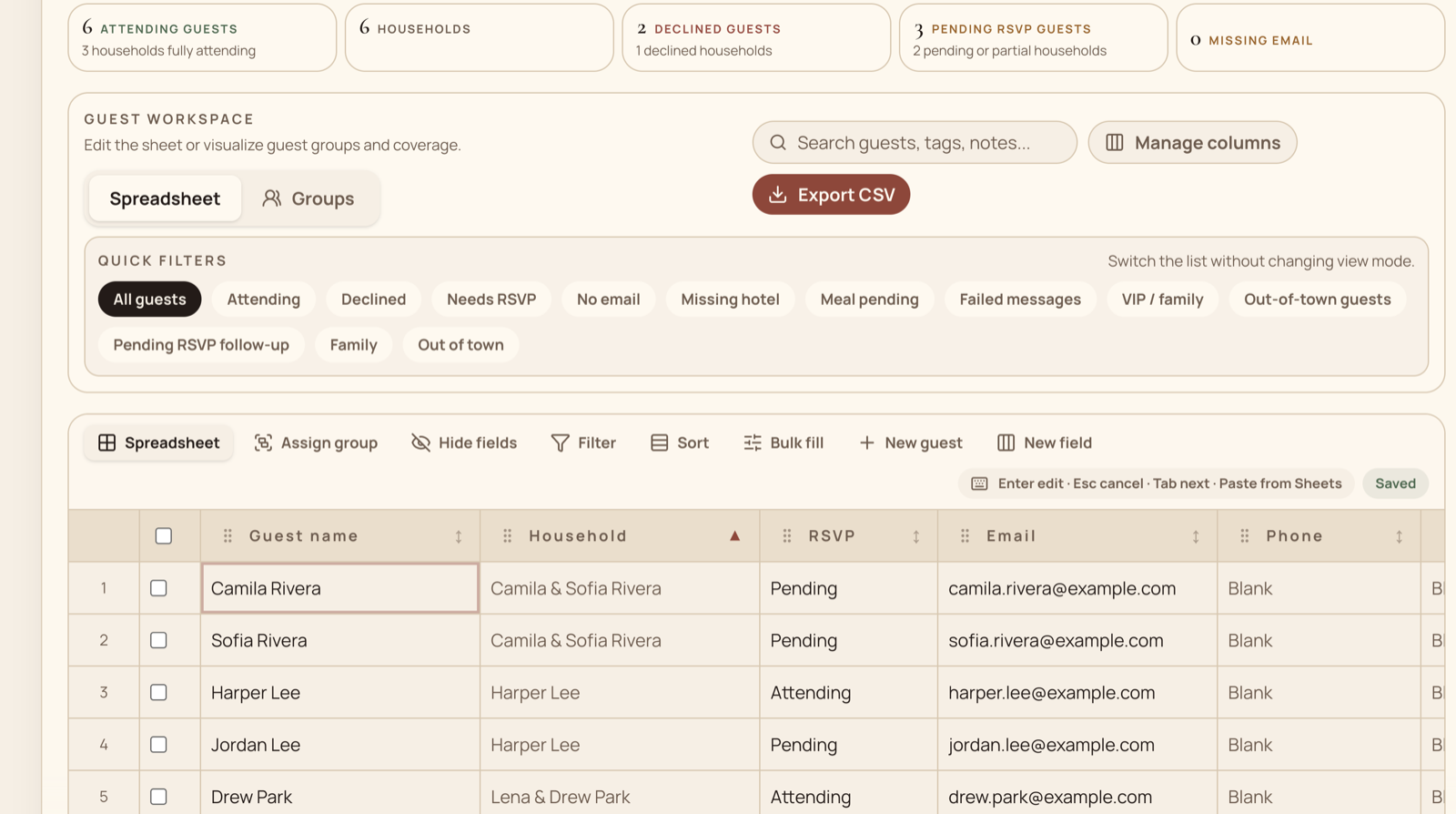Image resolution: width=1456 pixels, height=814 pixels.
Task: Toggle Household ascending sort triangle
Action: pos(734,536)
